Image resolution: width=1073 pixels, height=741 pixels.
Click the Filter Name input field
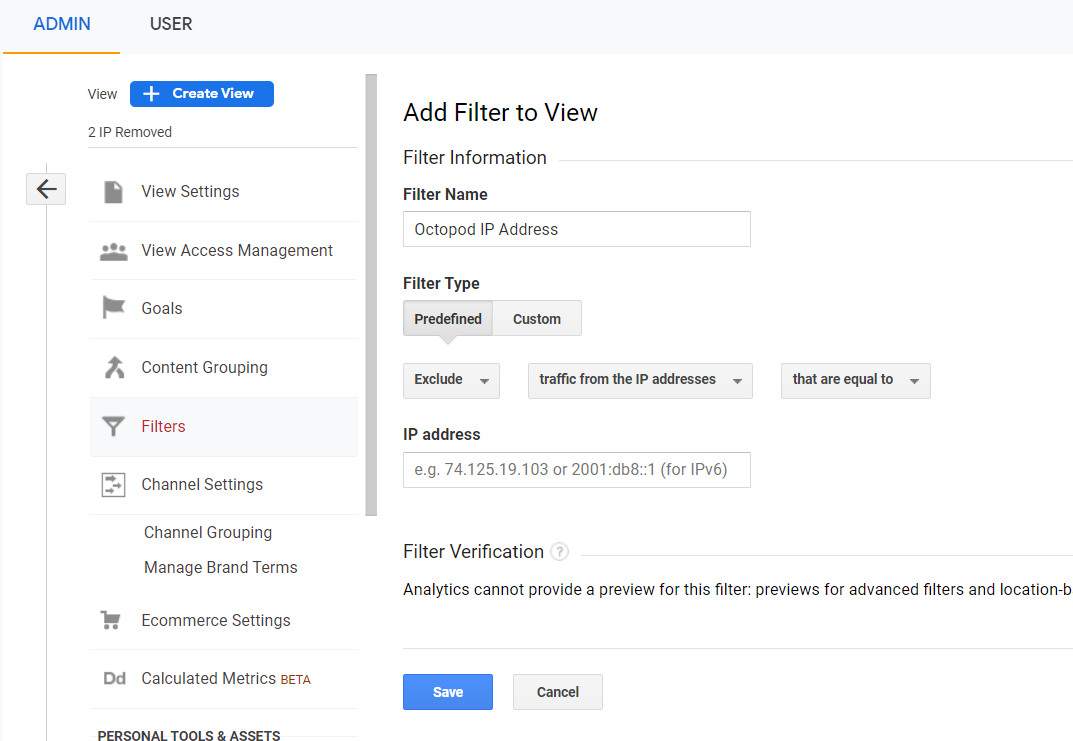(x=577, y=229)
